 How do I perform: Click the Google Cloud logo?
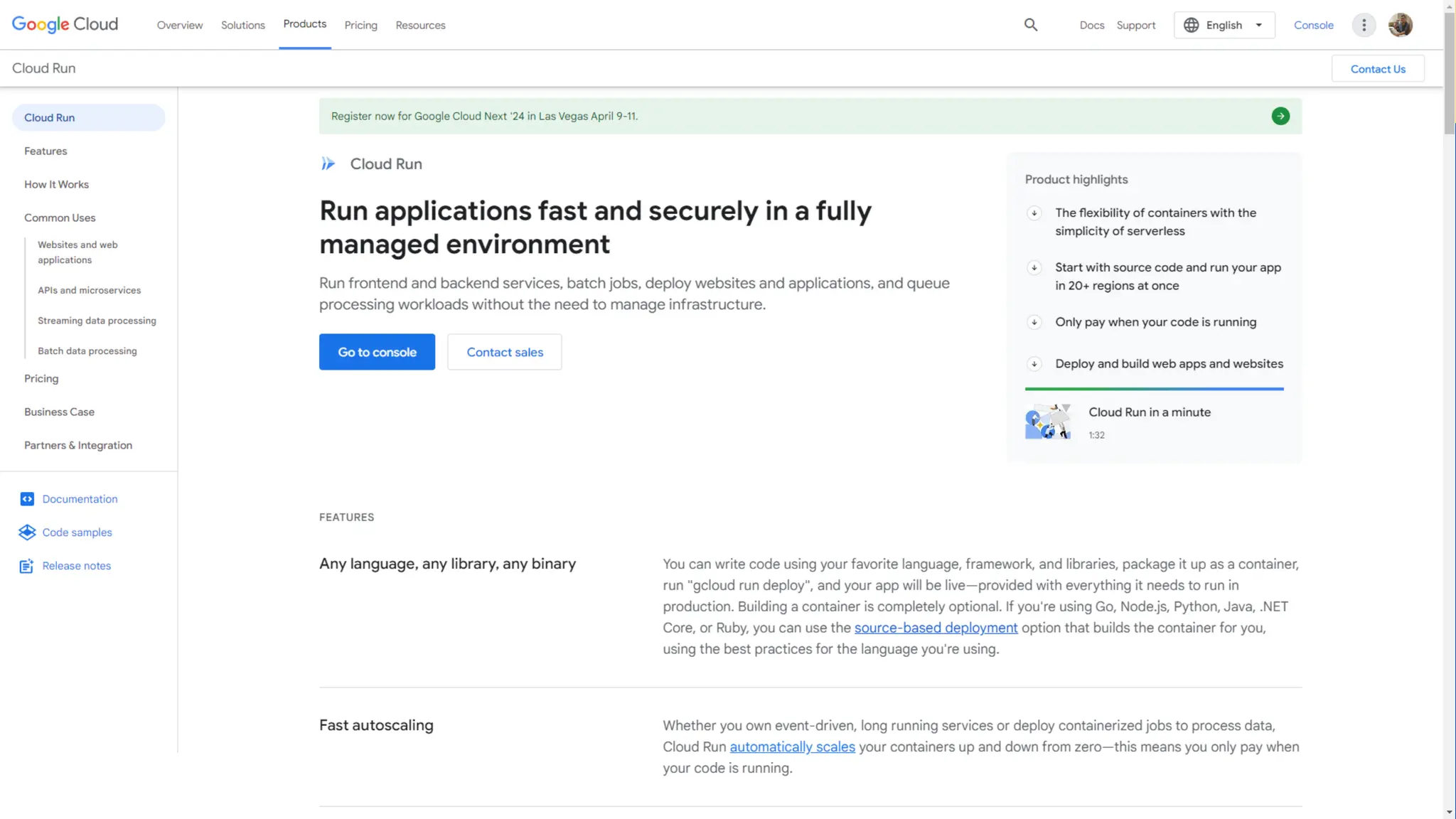(65, 24)
